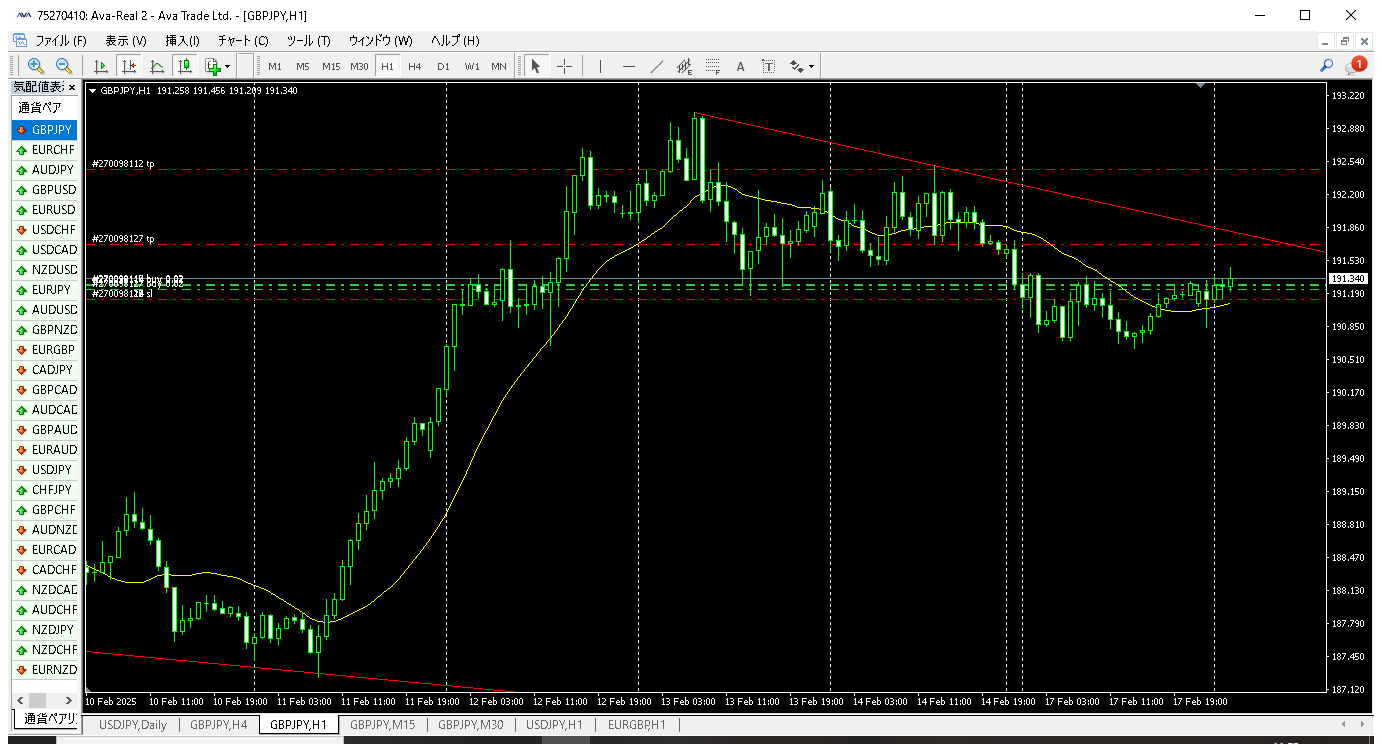Select EURCHF in Market Watch
The height and width of the screenshot is (744, 1382).
45,150
